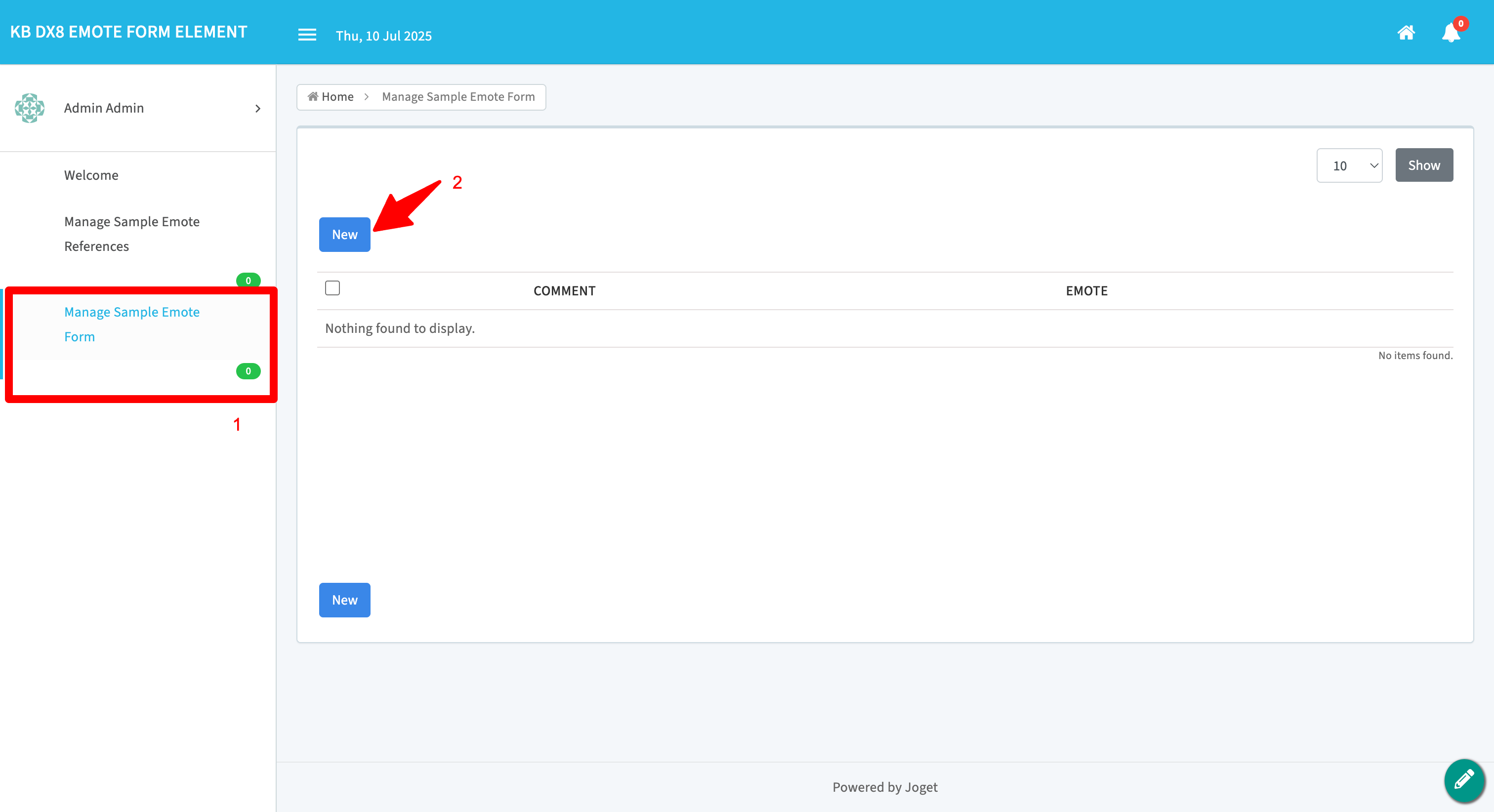
Task: Click Home breadcrumb link
Action: click(x=331, y=97)
